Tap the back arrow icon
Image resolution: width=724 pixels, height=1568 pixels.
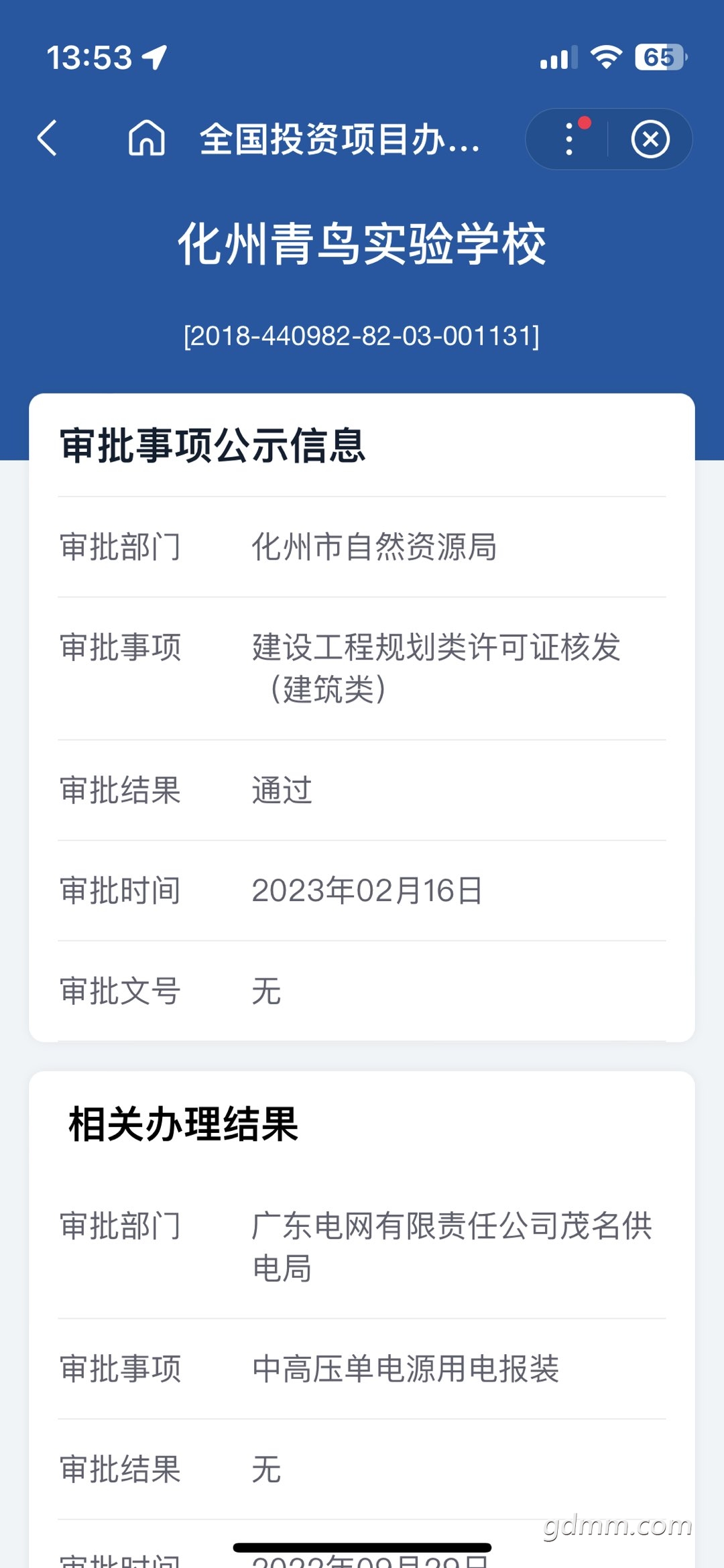tap(47, 138)
